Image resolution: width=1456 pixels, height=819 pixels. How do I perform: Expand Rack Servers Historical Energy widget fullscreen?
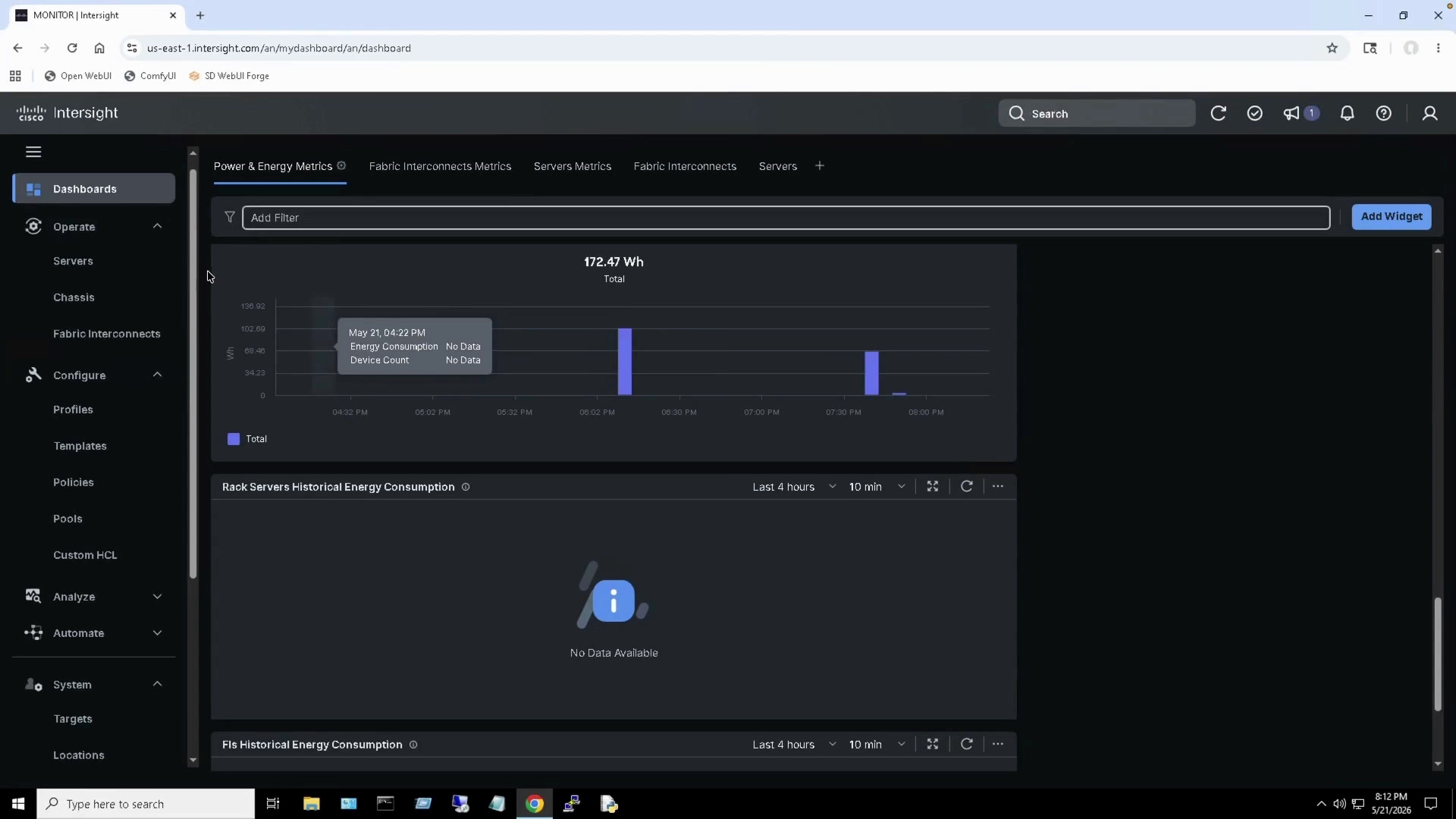[x=933, y=487]
